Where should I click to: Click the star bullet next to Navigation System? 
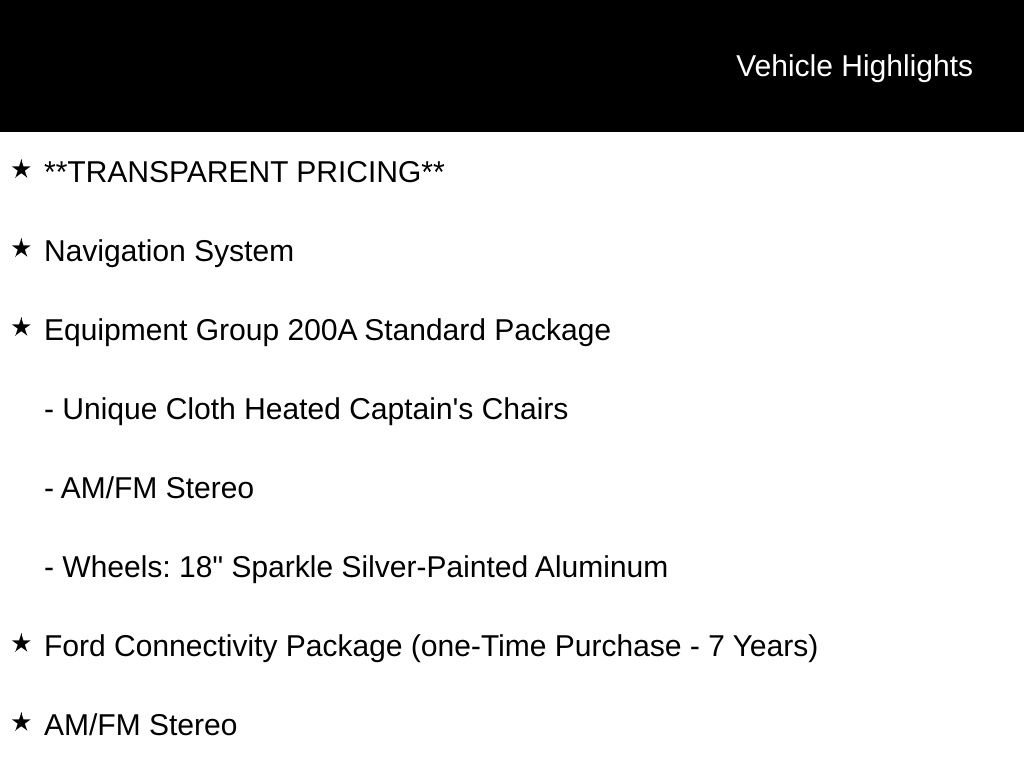pos(21,249)
